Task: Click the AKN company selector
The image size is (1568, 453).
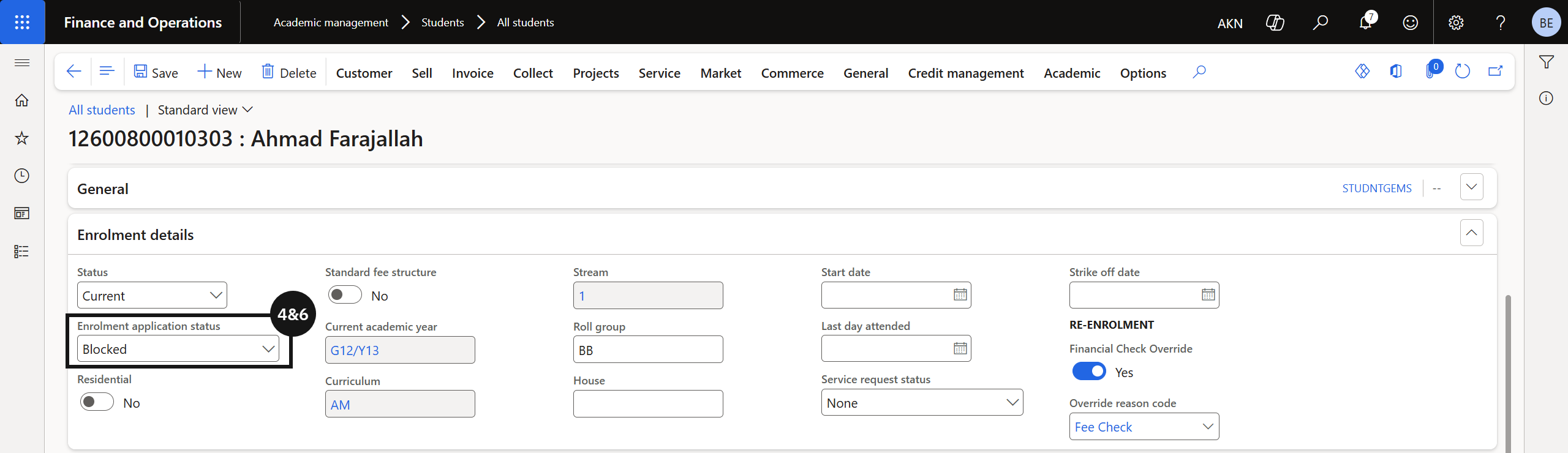Action: click(x=1230, y=23)
